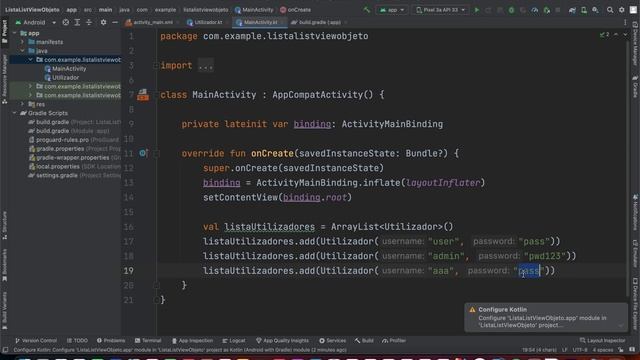Expand the manifests folder
Screen dimensions: 640x360
[23, 42]
